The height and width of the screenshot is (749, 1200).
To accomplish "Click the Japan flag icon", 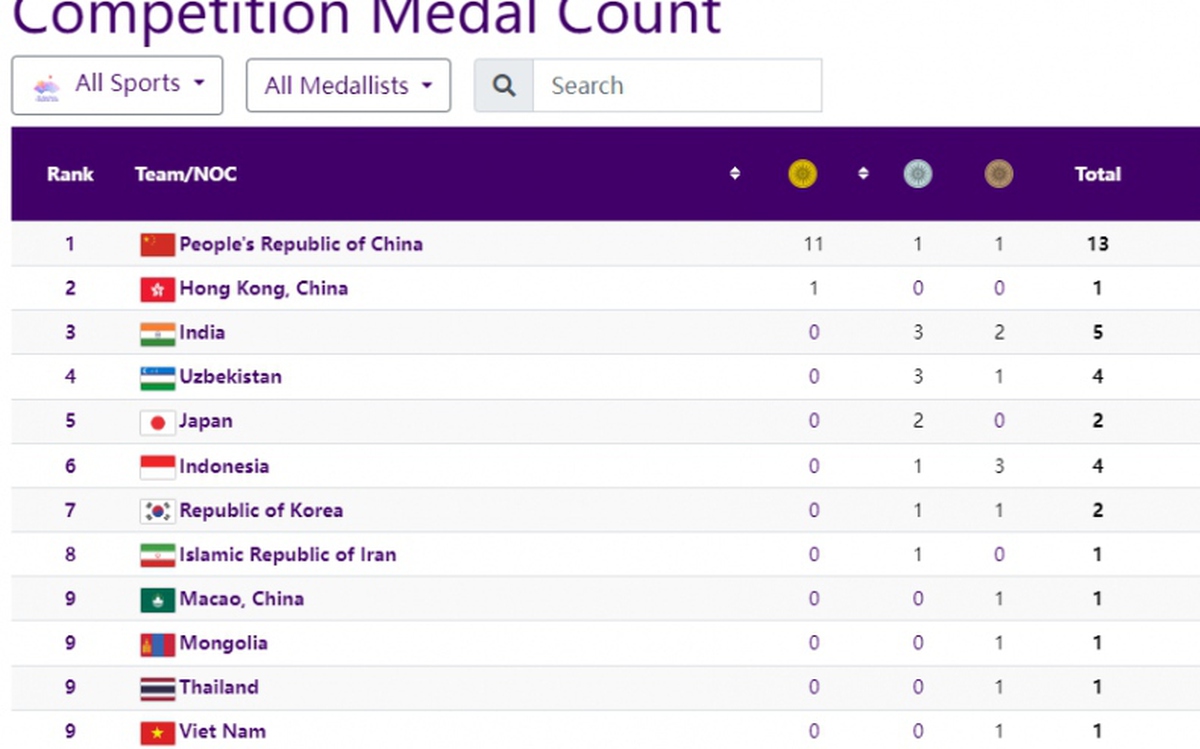I will coord(157,422).
